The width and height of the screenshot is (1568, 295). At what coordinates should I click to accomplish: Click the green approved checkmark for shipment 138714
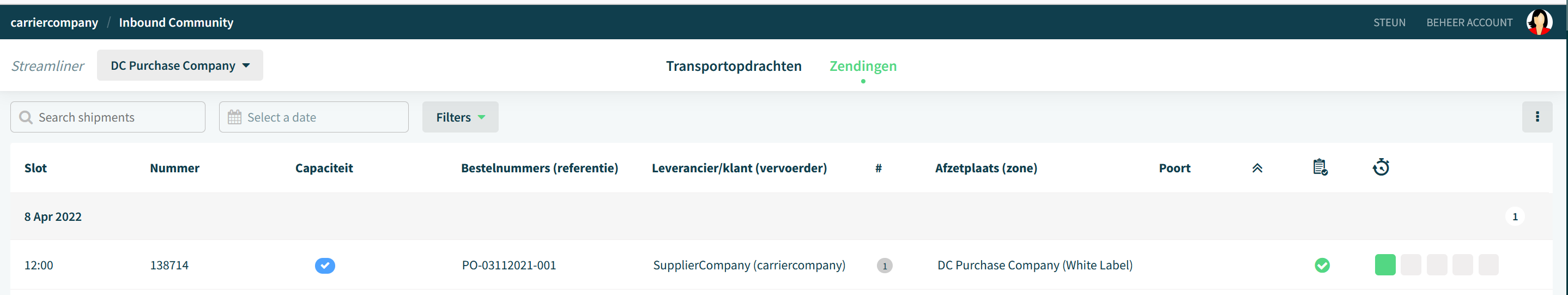[1322, 265]
